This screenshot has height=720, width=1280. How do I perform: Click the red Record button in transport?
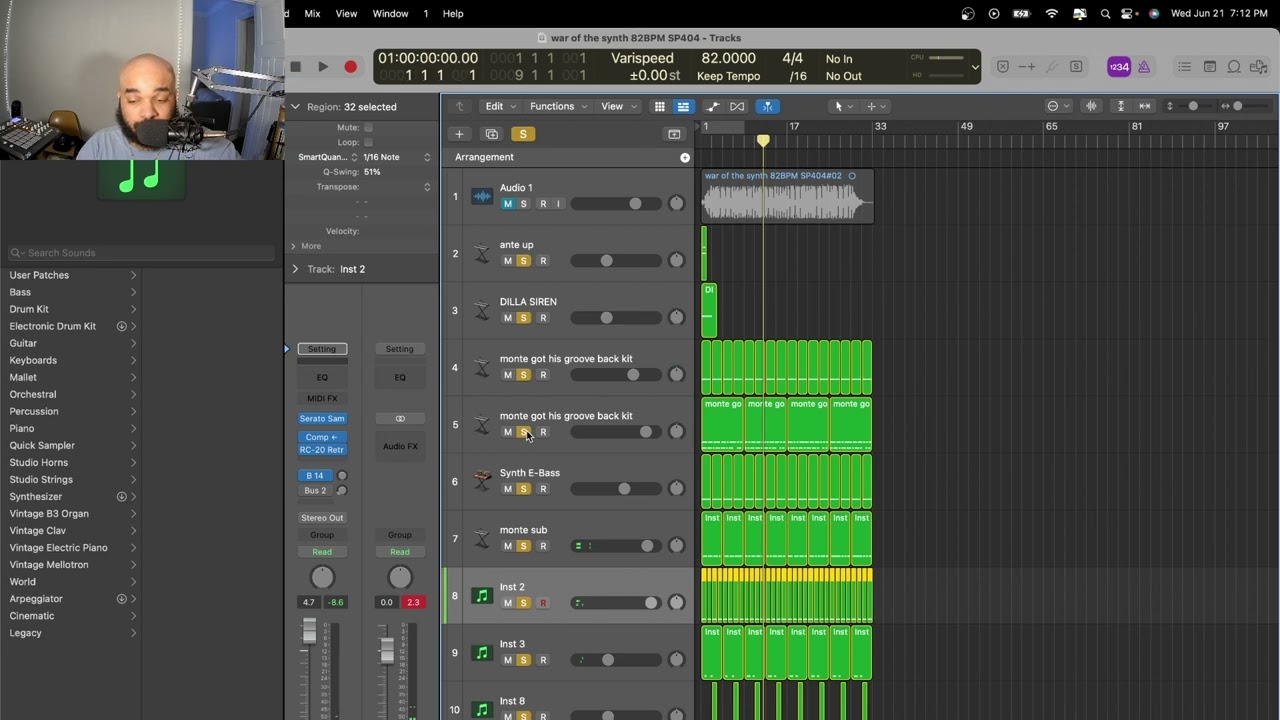[x=350, y=67]
